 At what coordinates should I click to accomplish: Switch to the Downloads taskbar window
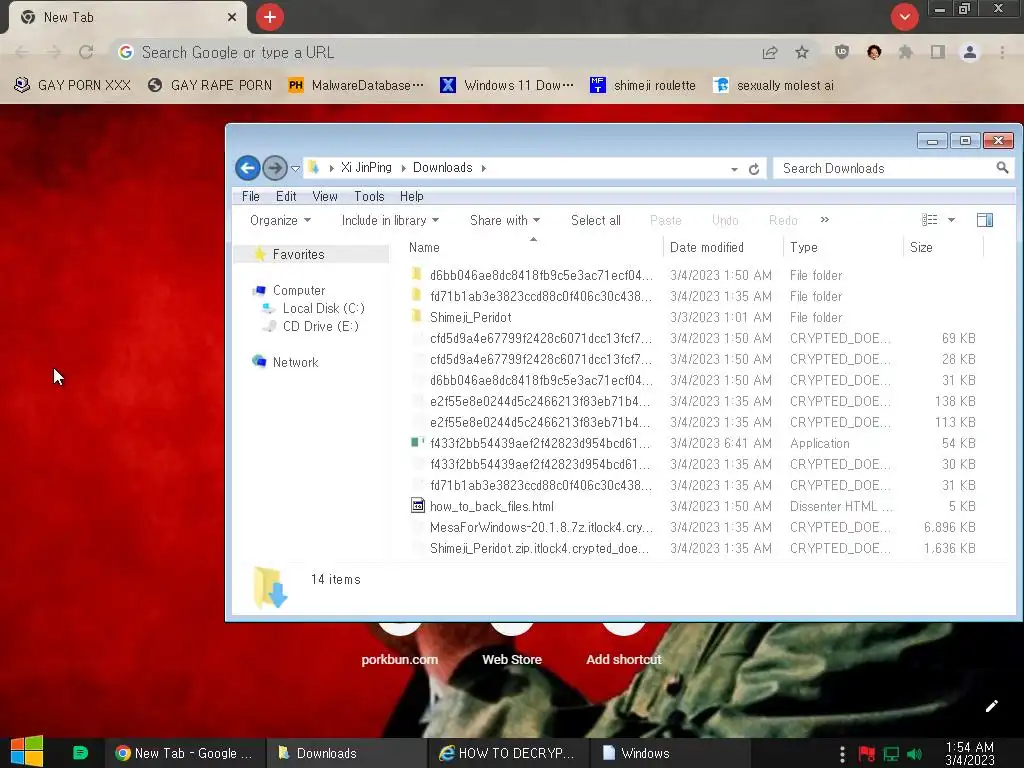(x=346, y=753)
